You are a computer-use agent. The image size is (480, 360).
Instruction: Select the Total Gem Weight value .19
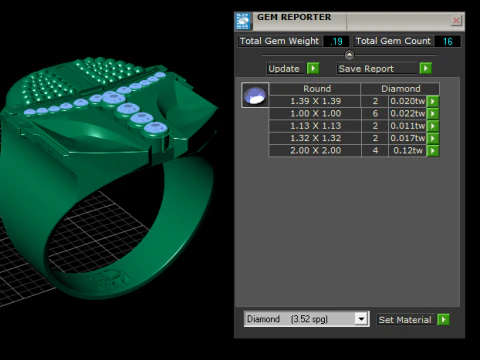point(336,41)
